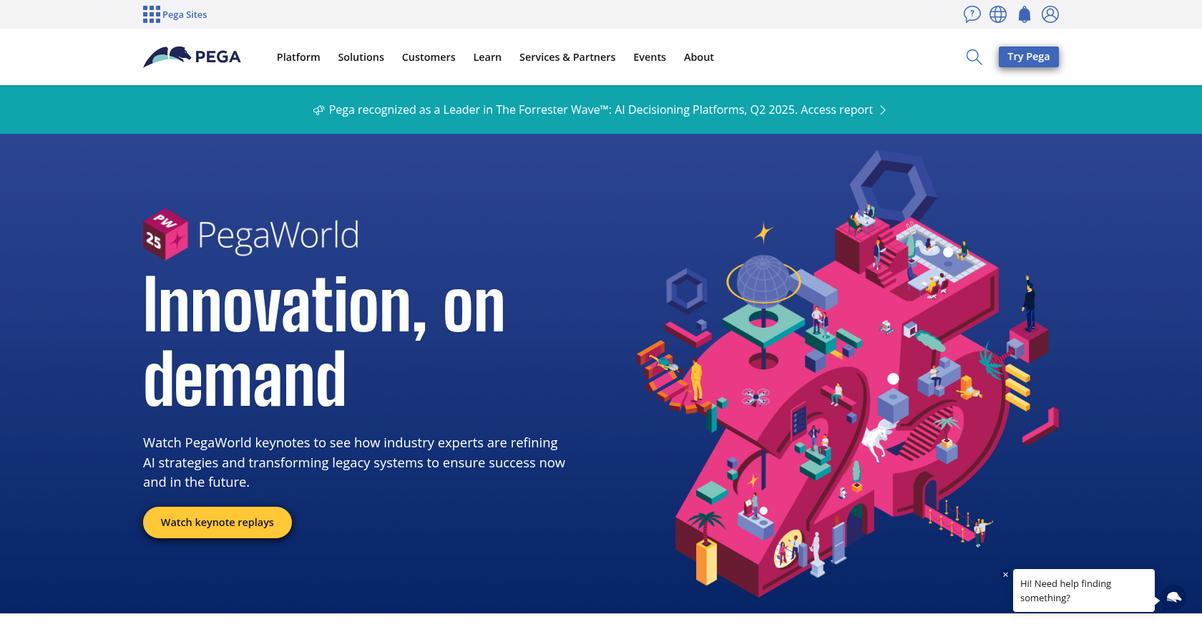Open the globe language selector icon
Image resolution: width=1202 pixels, height=627 pixels.
(x=998, y=14)
